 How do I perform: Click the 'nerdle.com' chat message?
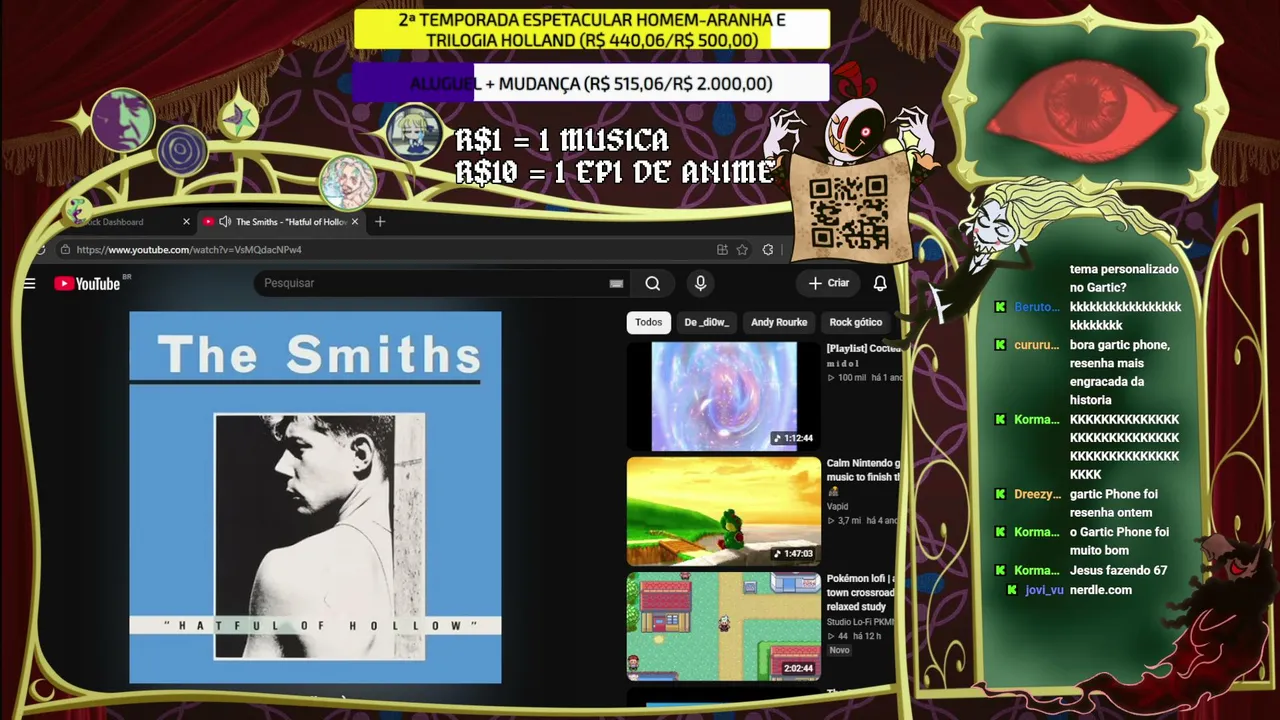1101,590
